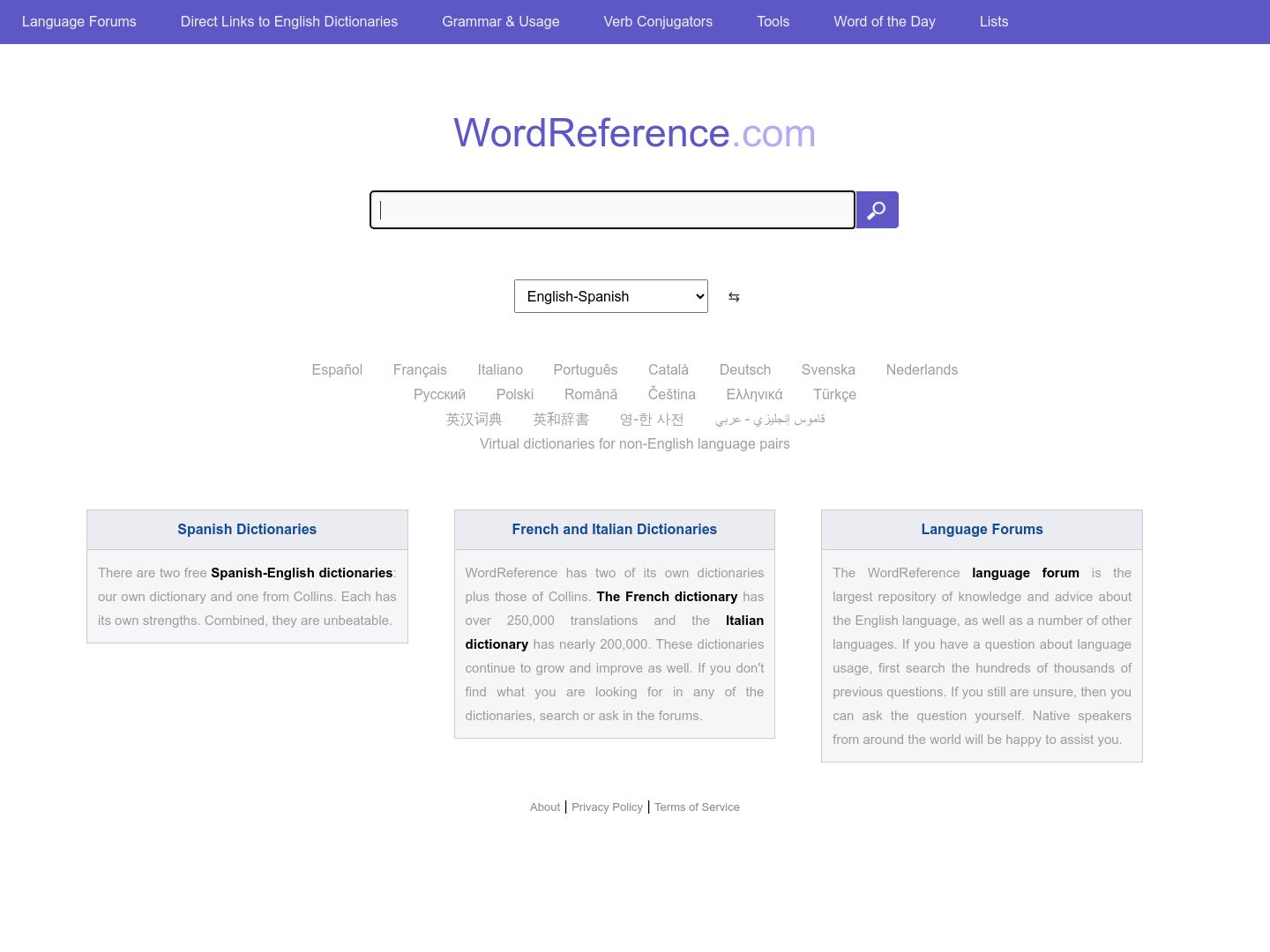
Task: Open French and Italian Dictionaries heading
Action: click(615, 529)
